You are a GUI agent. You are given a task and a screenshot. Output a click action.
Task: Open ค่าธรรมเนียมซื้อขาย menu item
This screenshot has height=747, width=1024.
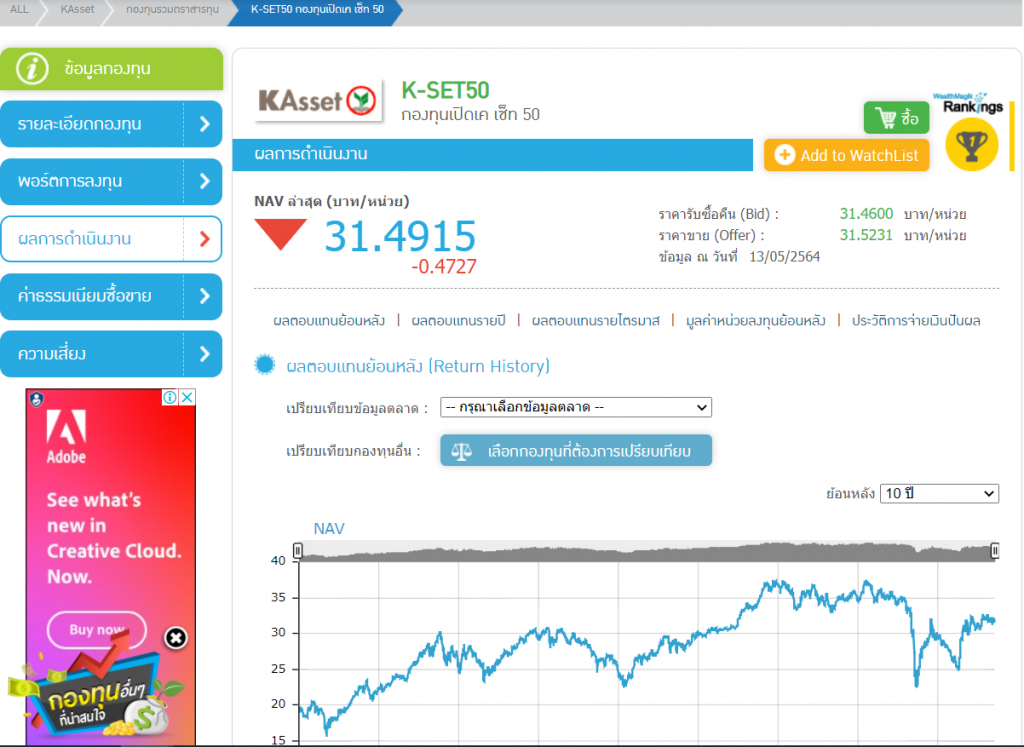click(111, 296)
